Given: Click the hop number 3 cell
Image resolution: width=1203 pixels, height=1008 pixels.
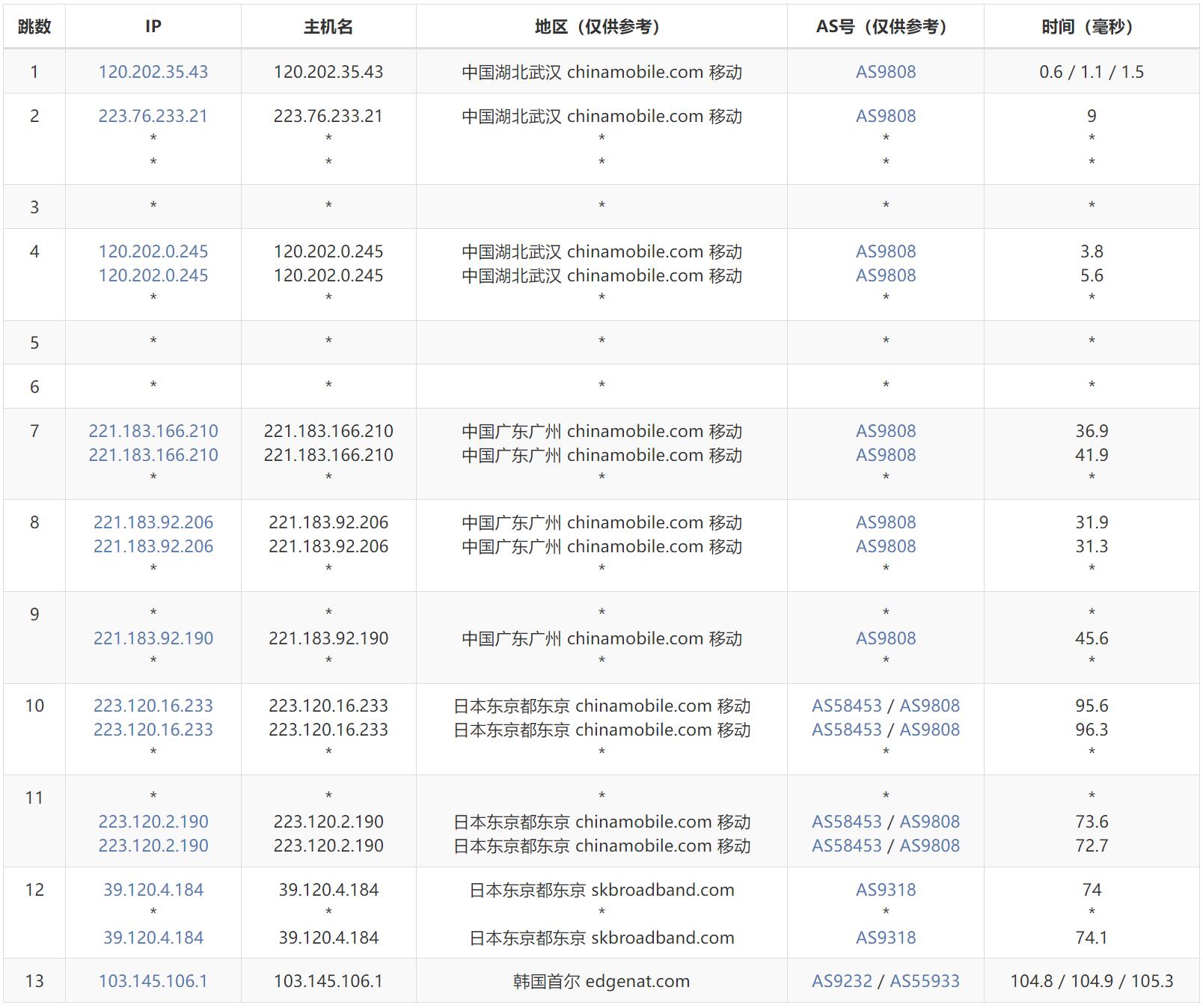Looking at the screenshot, I should [34, 207].
